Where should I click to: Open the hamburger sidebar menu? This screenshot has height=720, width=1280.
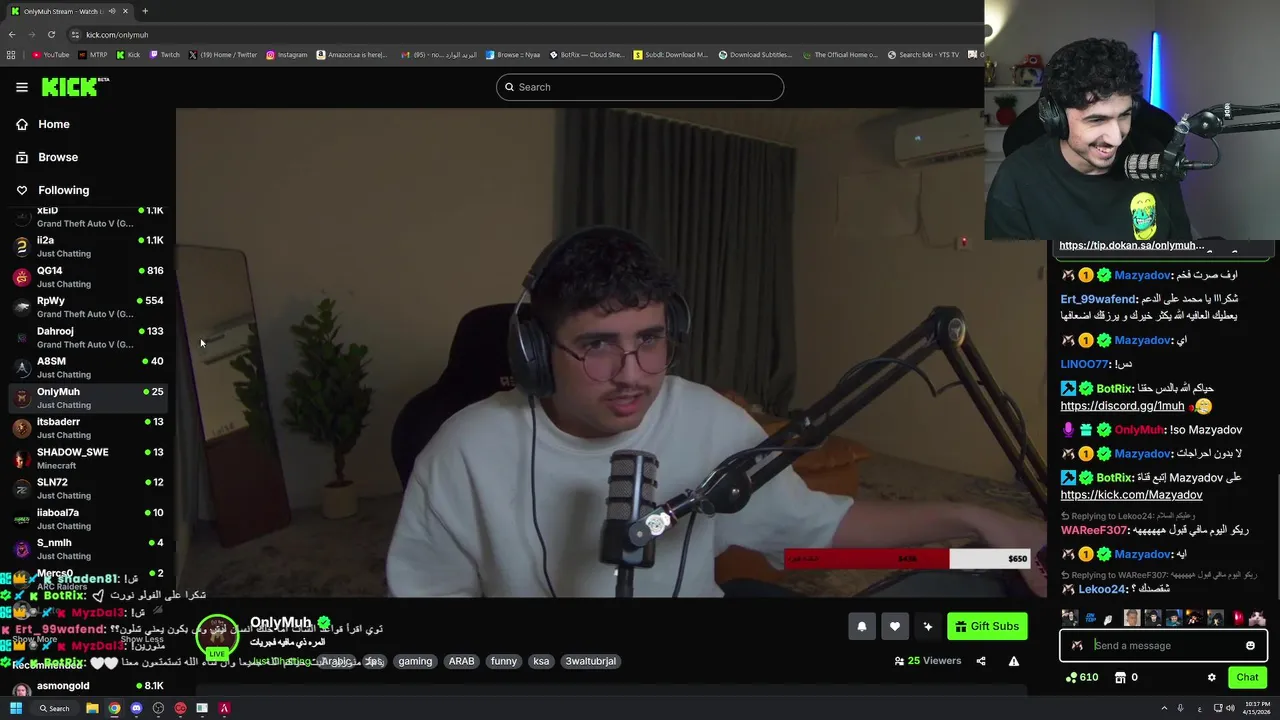click(x=22, y=87)
